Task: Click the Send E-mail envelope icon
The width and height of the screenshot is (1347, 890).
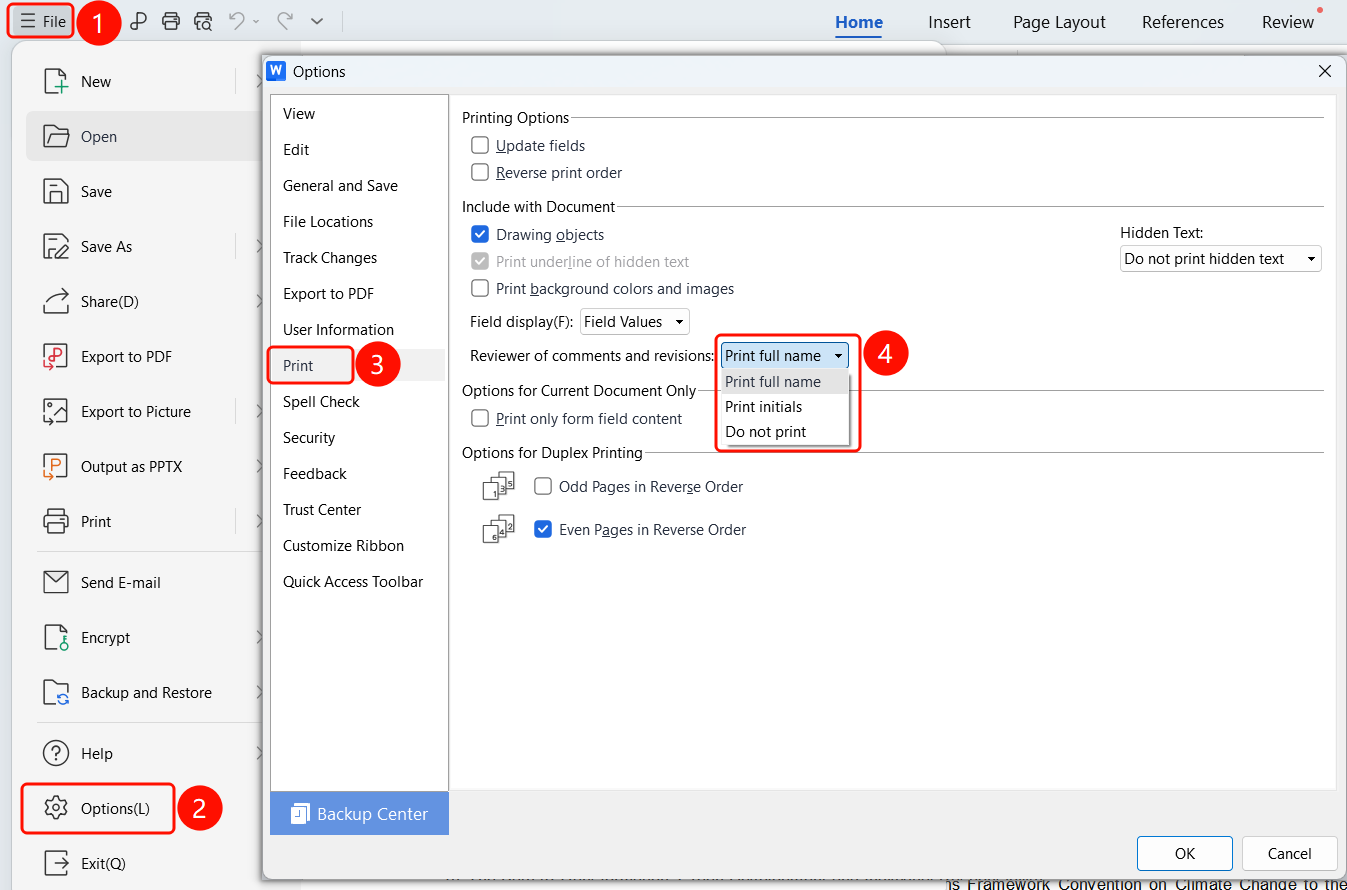Action: [x=56, y=583]
